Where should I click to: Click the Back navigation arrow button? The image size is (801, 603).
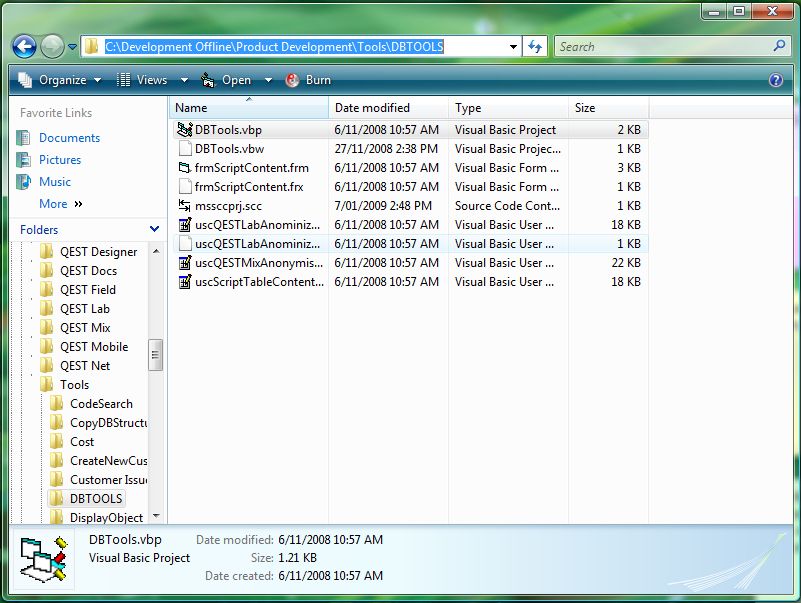(x=25, y=46)
